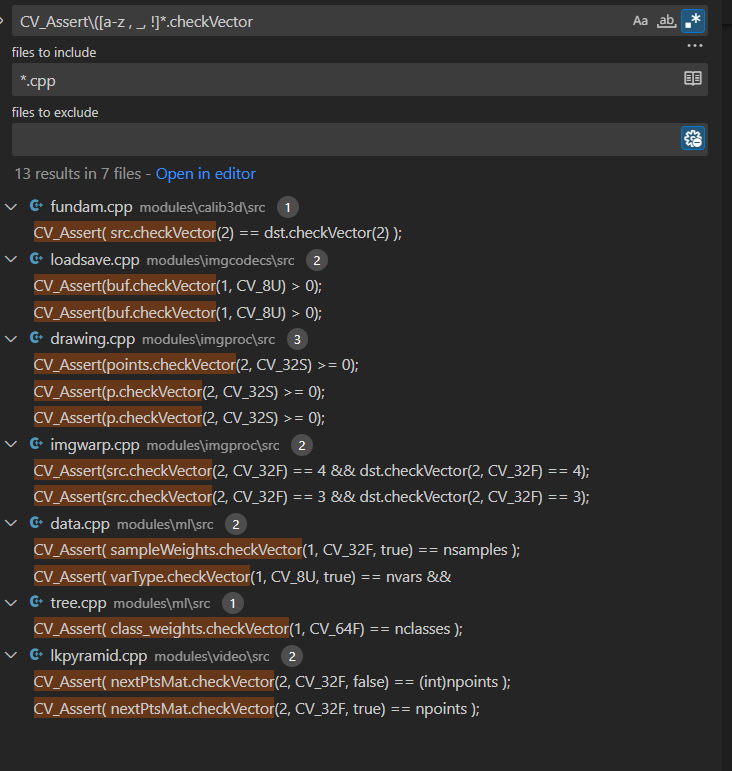Screen dimensions: 732x771
Task: Click C++ file icon of imgwarp.cpp
Action: [36, 444]
